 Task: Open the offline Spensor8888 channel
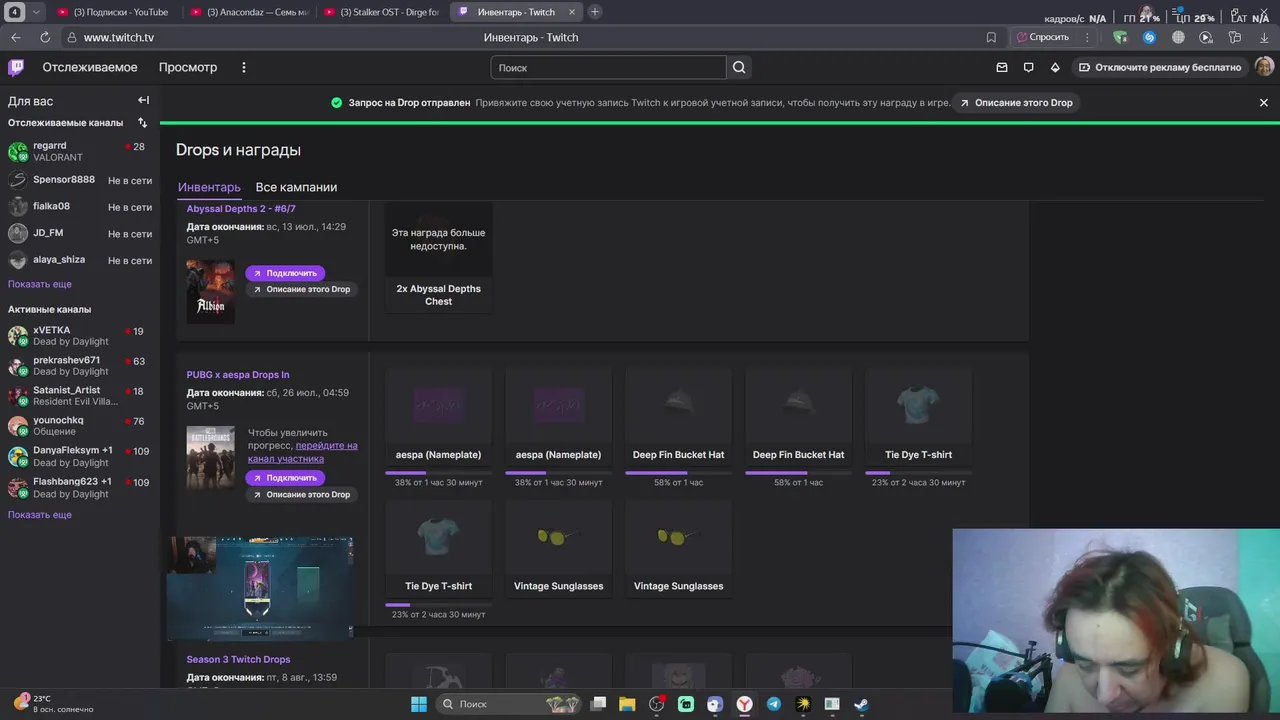79,180
